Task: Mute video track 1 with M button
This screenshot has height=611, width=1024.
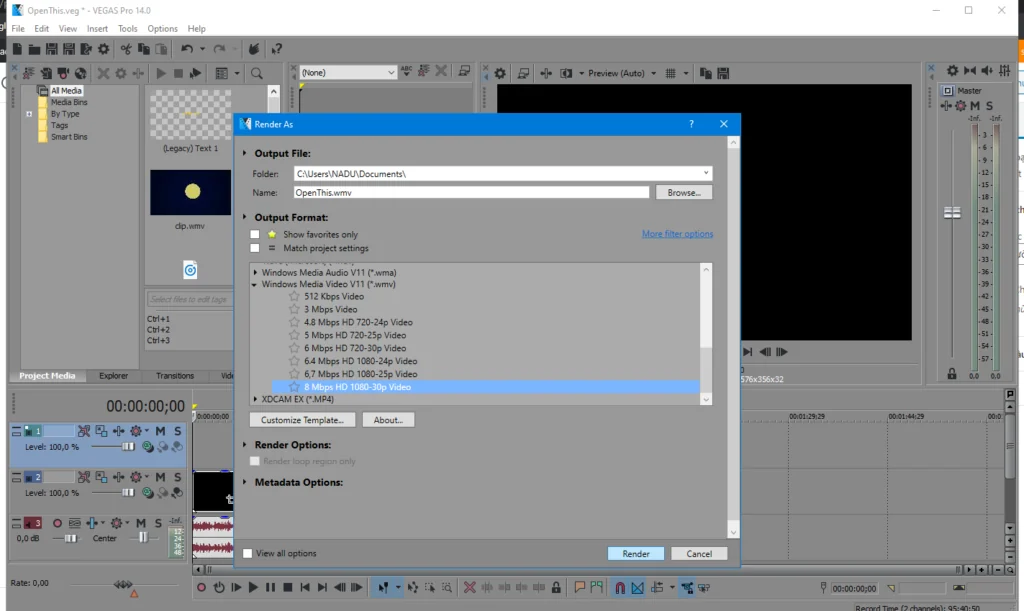Action: (160, 431)
